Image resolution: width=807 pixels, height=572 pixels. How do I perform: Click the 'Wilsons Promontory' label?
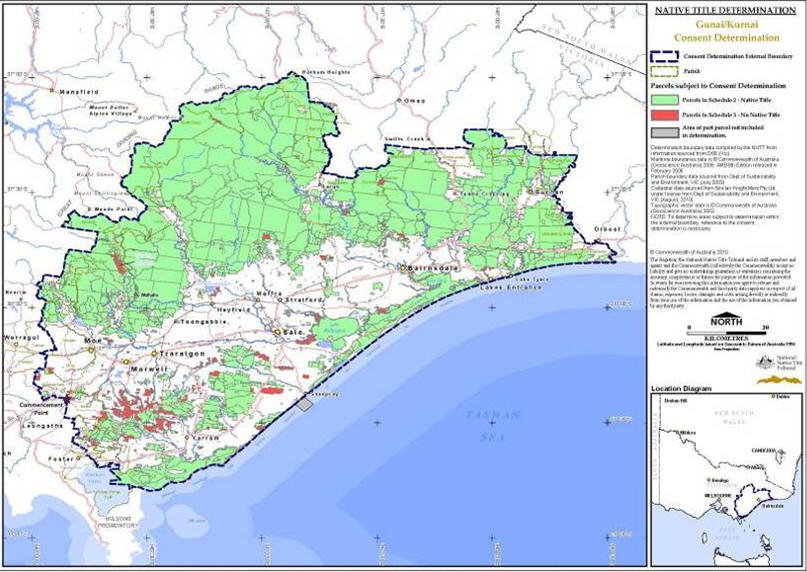coord(116,522)
